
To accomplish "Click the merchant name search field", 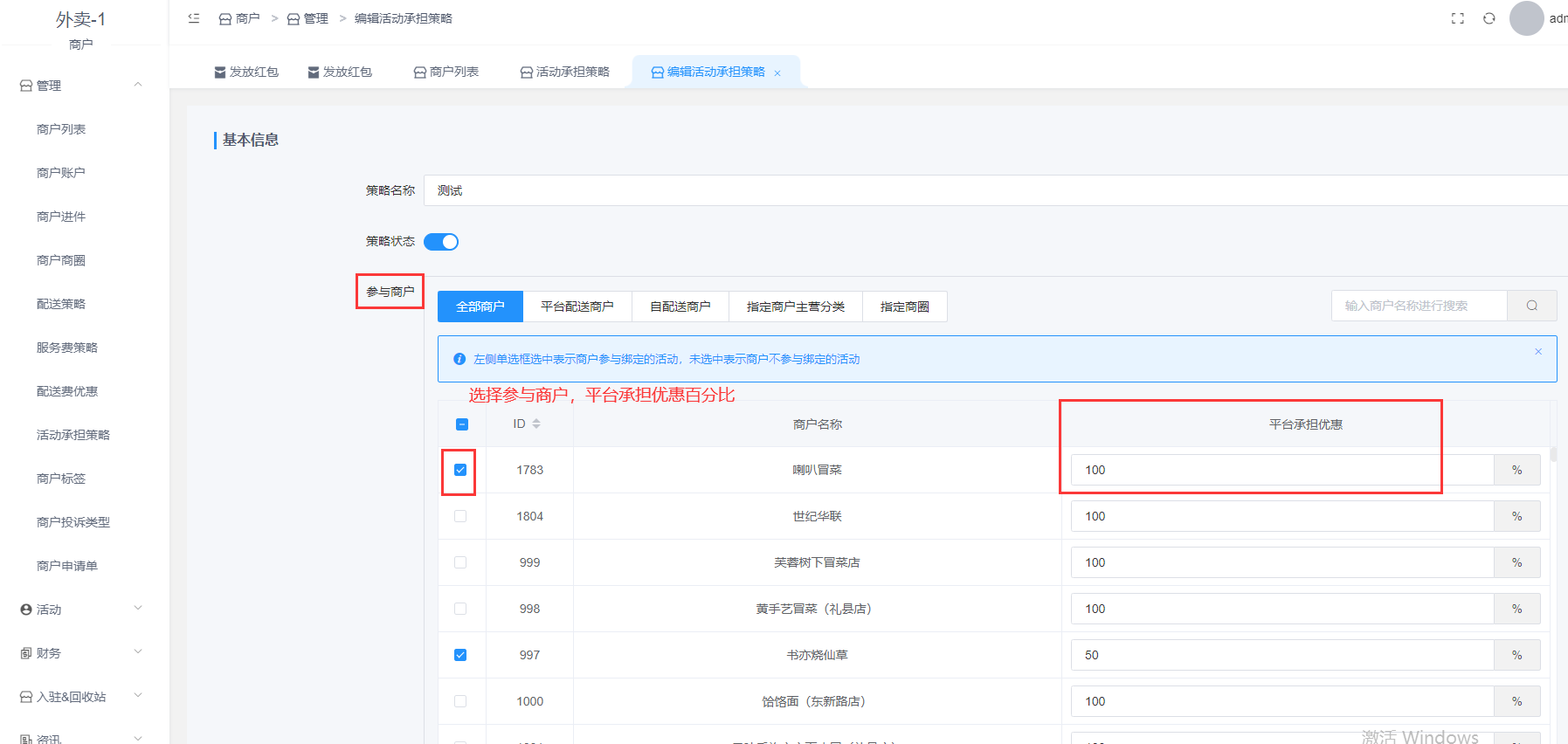I will click(x=1419, y=306).
